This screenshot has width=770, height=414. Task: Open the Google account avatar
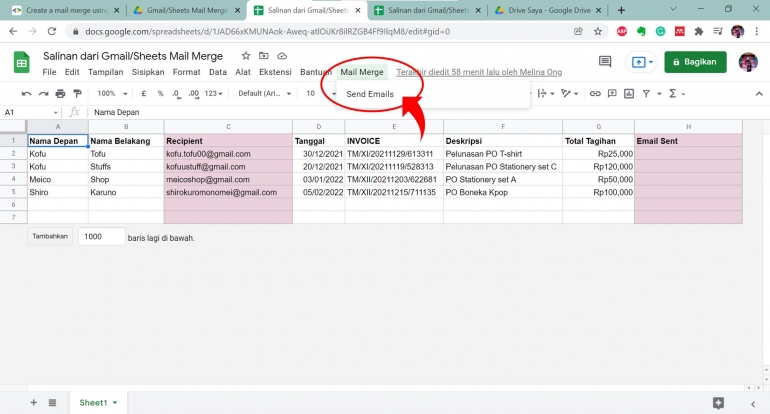point(748,62)
